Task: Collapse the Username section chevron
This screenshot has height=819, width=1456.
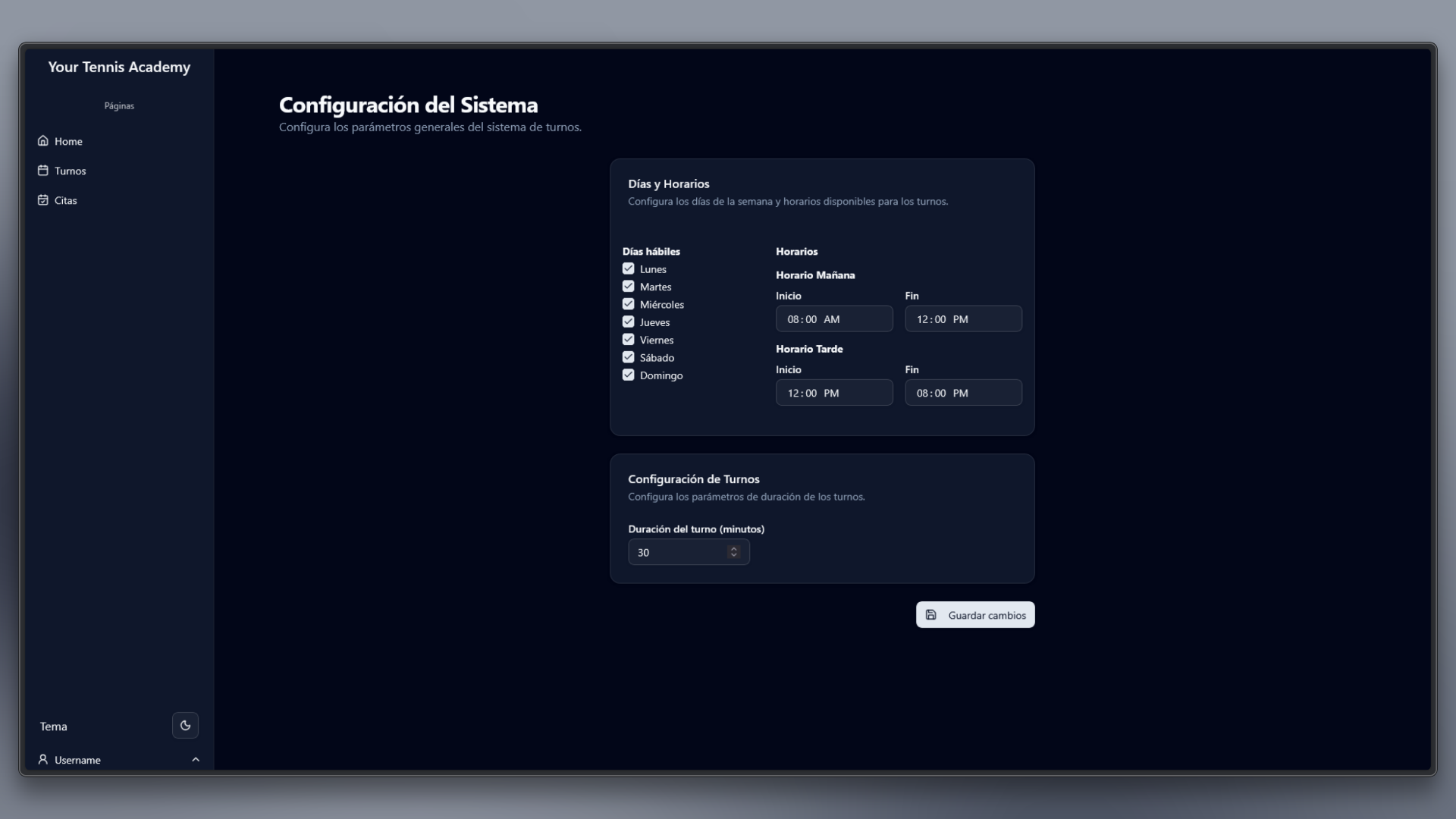Action: (196, 759)
